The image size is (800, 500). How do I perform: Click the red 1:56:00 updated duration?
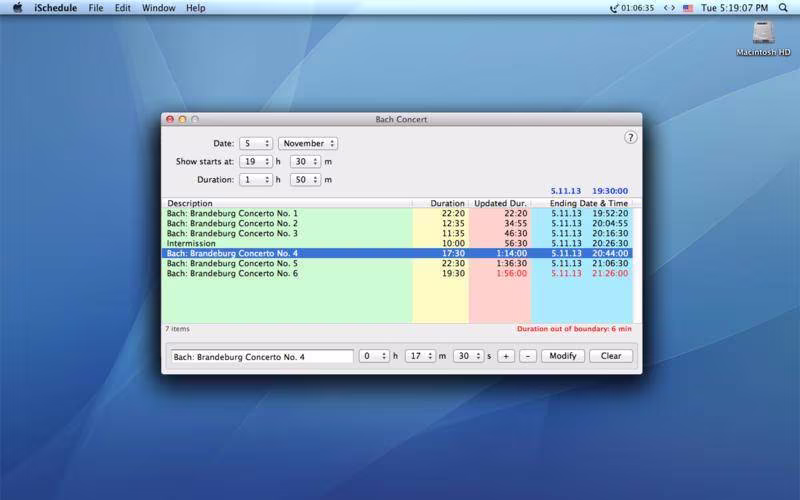tap(512, 273)
